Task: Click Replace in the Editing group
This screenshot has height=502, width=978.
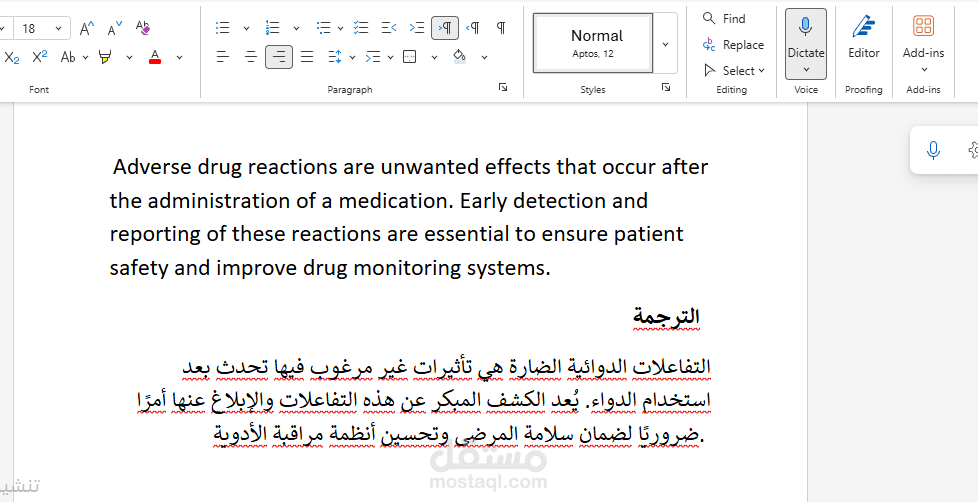Action: (x=733, y=44)
